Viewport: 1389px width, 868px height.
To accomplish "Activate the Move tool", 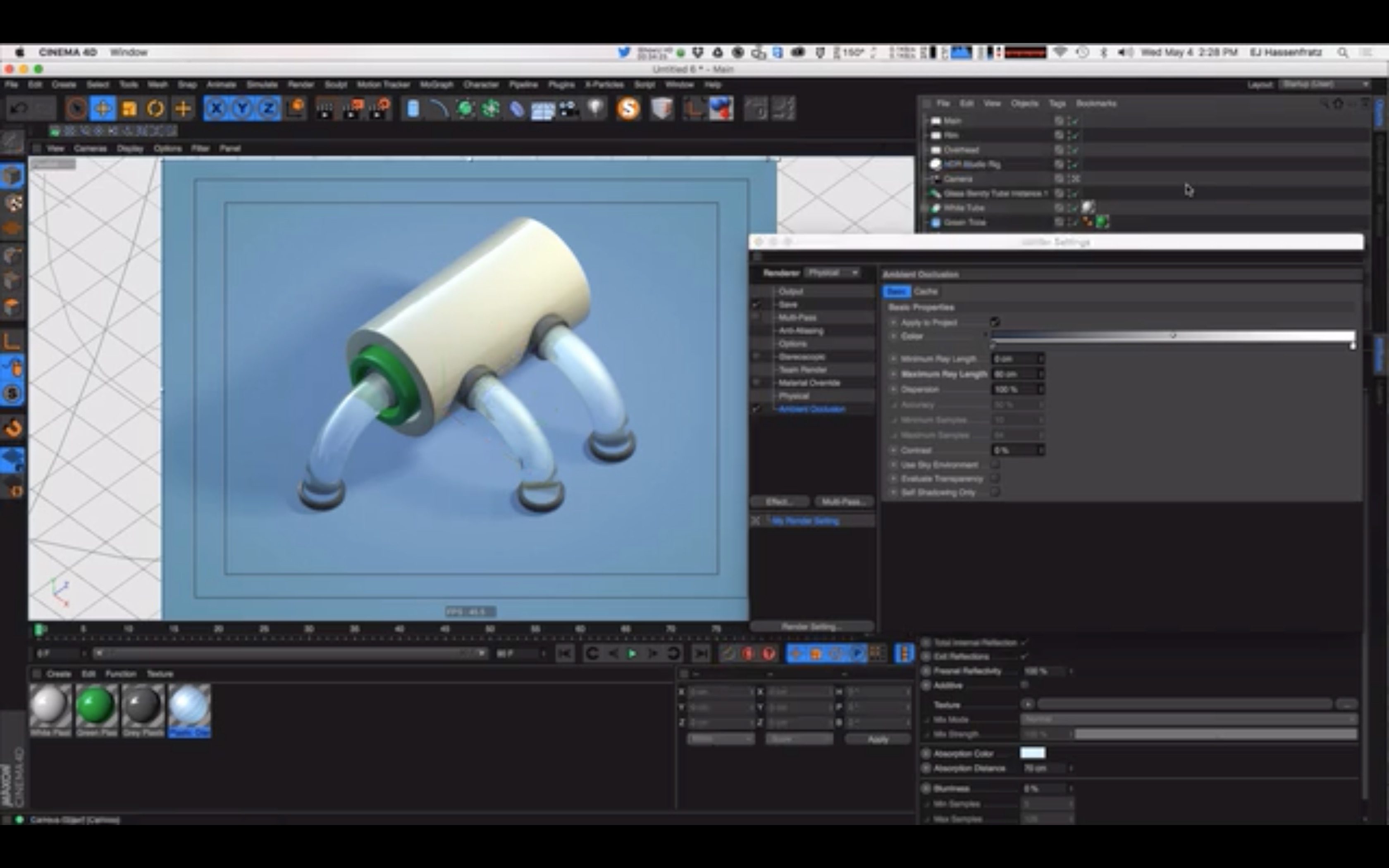I will [x=103, y=108].
